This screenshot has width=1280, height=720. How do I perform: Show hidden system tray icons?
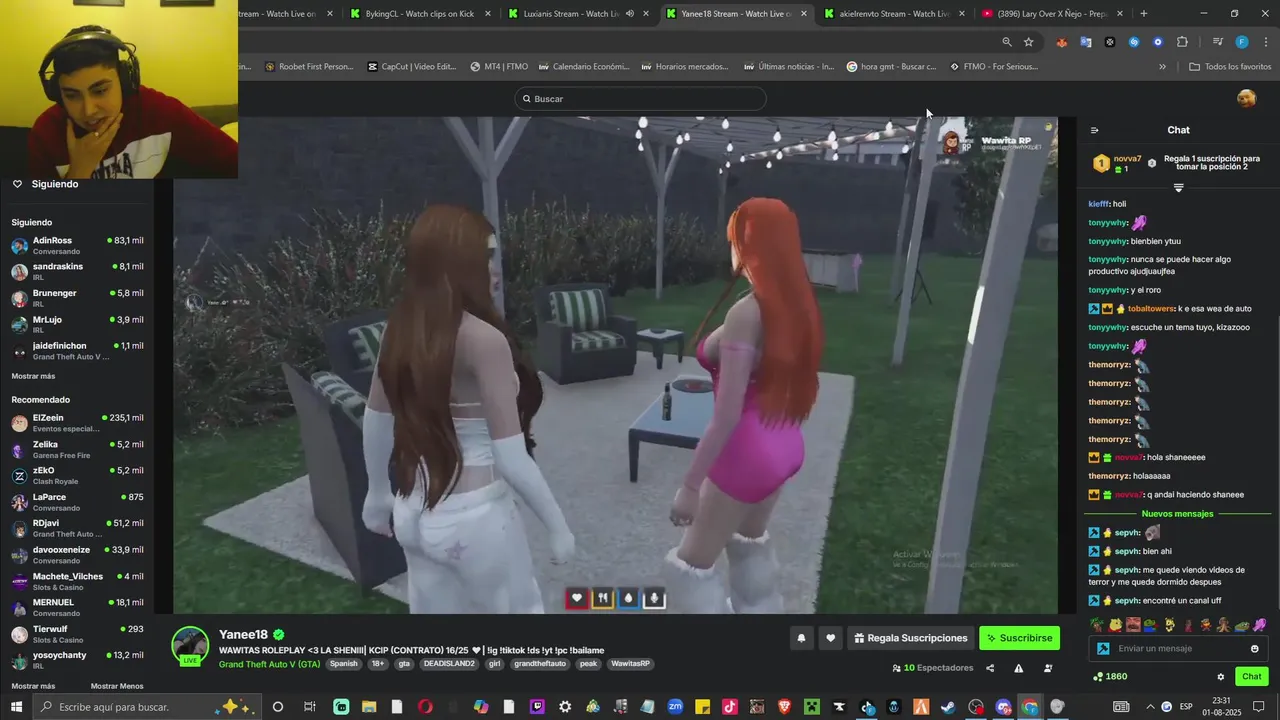pos(1149,707)
